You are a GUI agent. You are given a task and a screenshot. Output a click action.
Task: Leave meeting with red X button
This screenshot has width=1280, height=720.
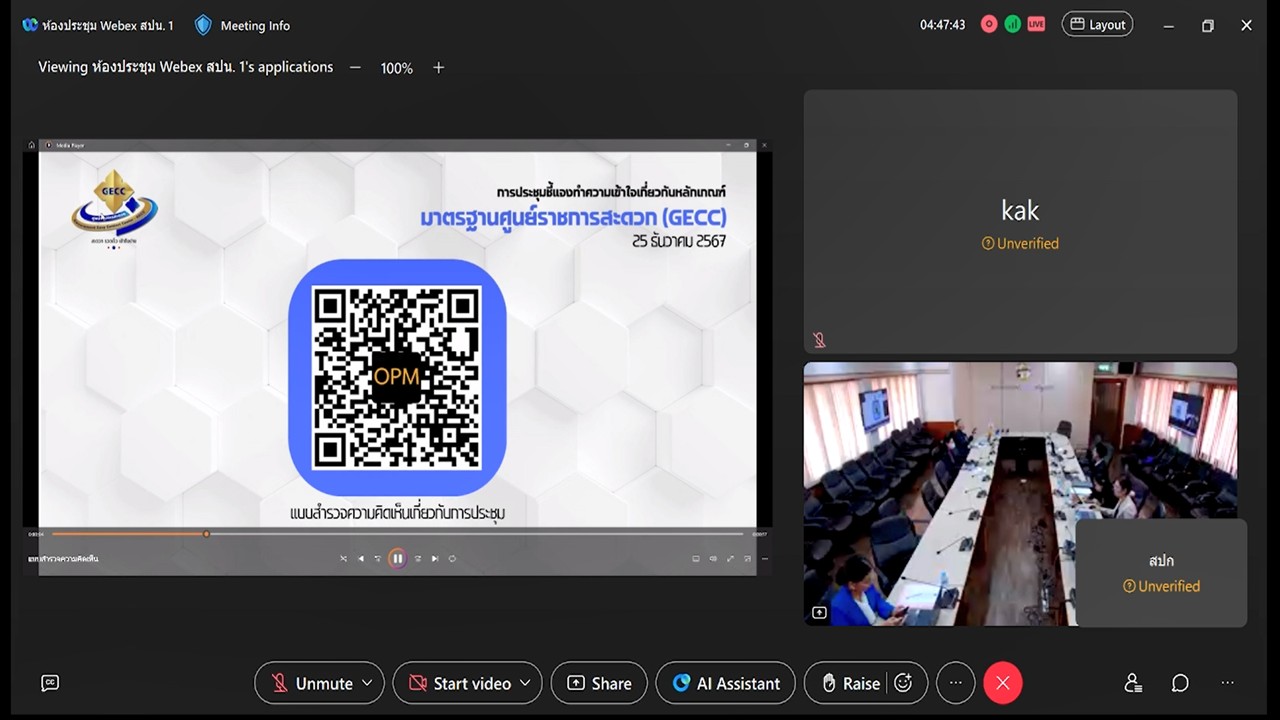[x=1003, y=683]
